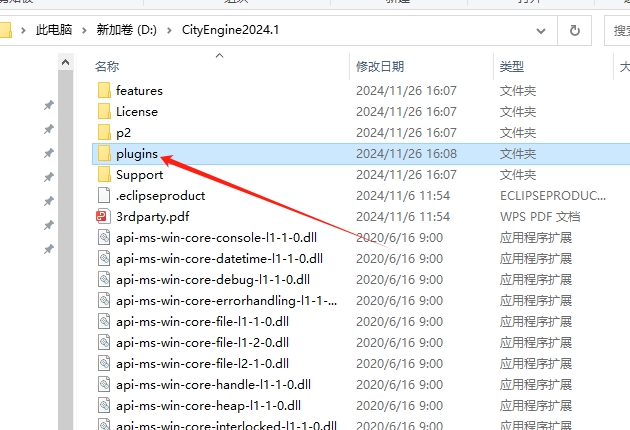Click icon of api-ms-win-core-file-l1-2-0.dll
The width and height of the screenshot is (630, 430).
104,342
